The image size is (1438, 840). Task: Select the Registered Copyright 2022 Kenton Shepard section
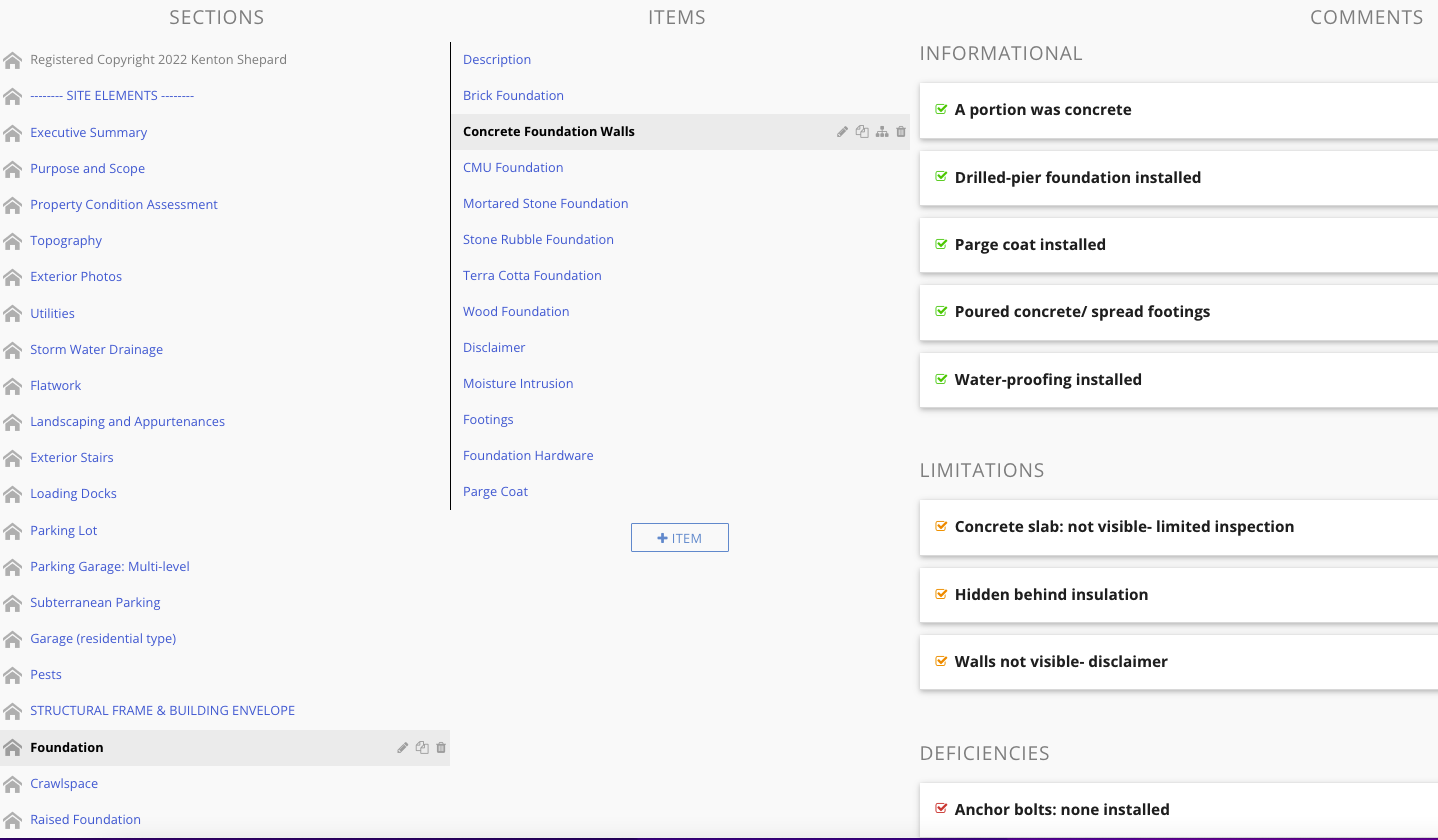pyautogui.click(x=158, y=60)
